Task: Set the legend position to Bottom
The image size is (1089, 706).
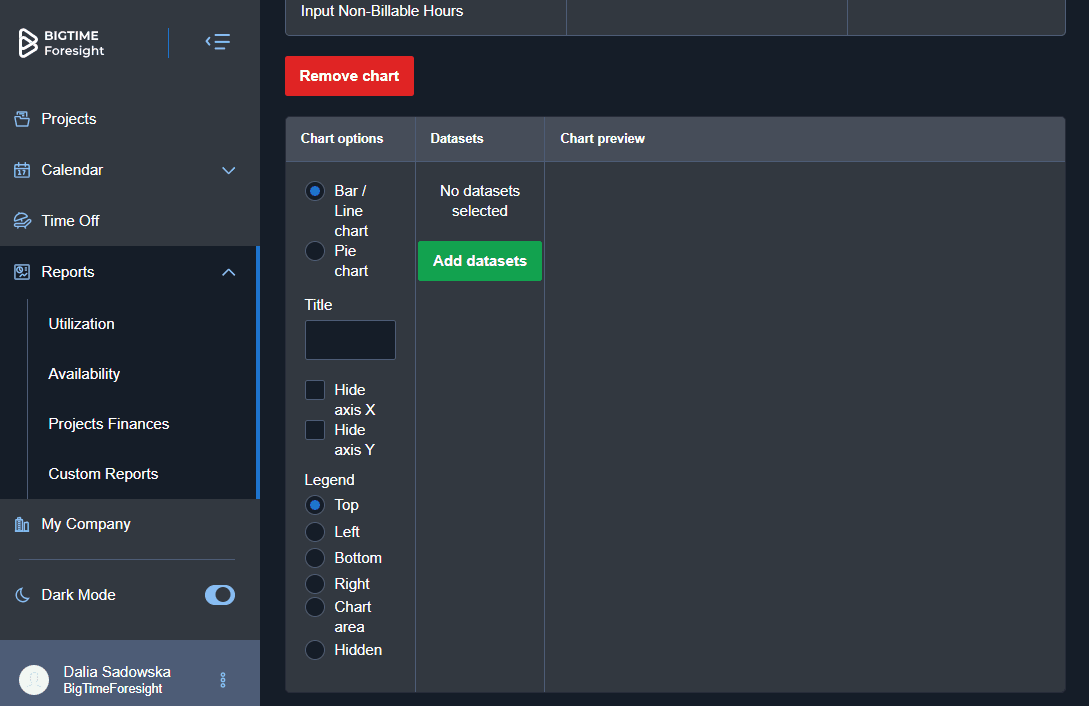Action: [315, 558]
